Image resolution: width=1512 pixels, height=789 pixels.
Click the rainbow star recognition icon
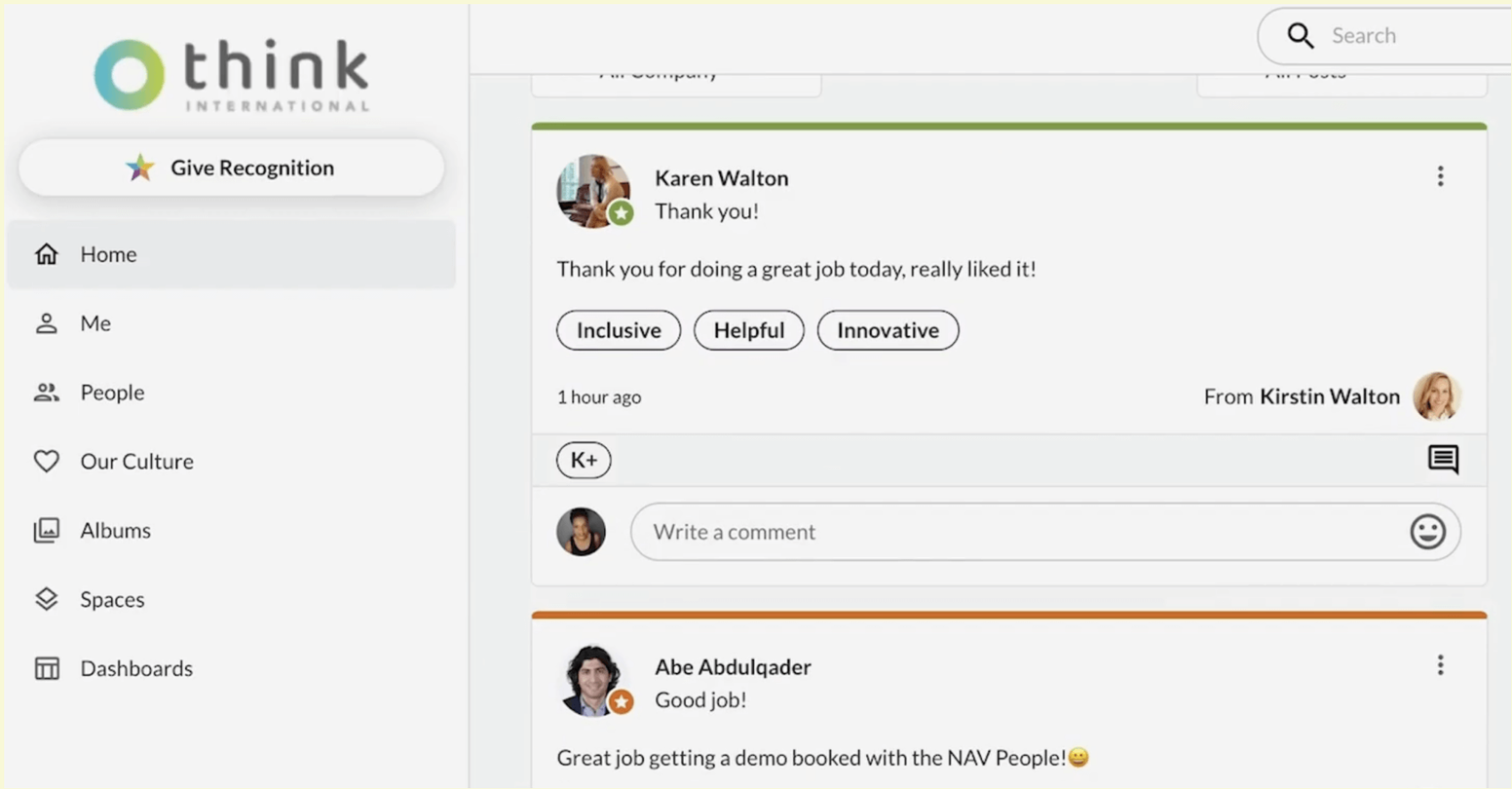140,168
